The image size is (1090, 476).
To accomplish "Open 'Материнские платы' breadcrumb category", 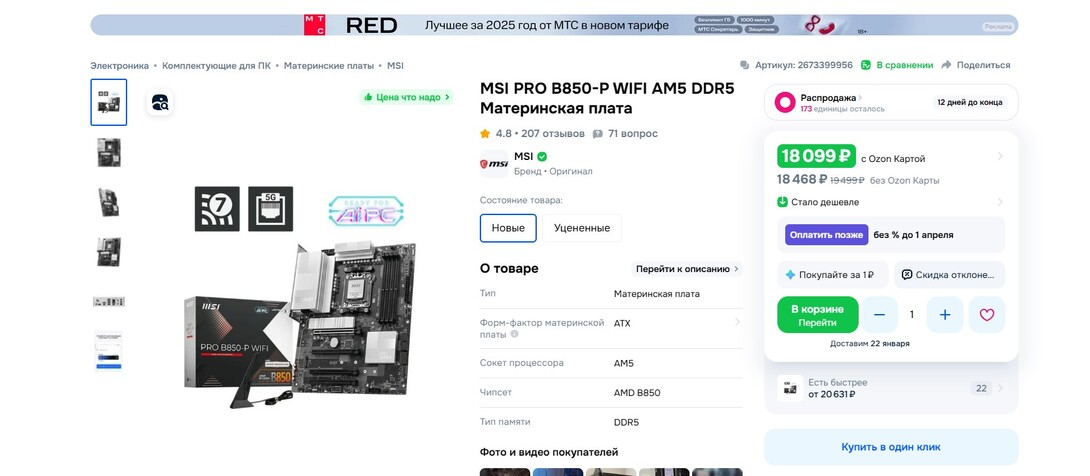I will (x=328, y=65).
